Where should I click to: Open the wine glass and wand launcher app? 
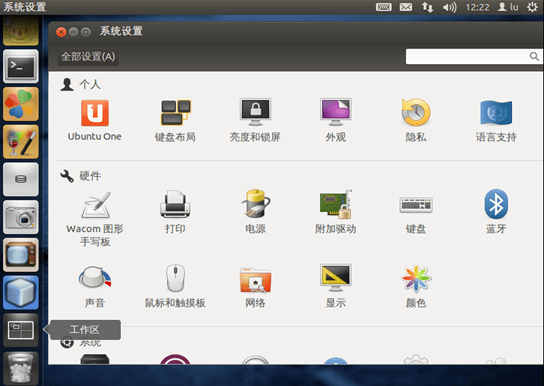[x=21, y=142]
